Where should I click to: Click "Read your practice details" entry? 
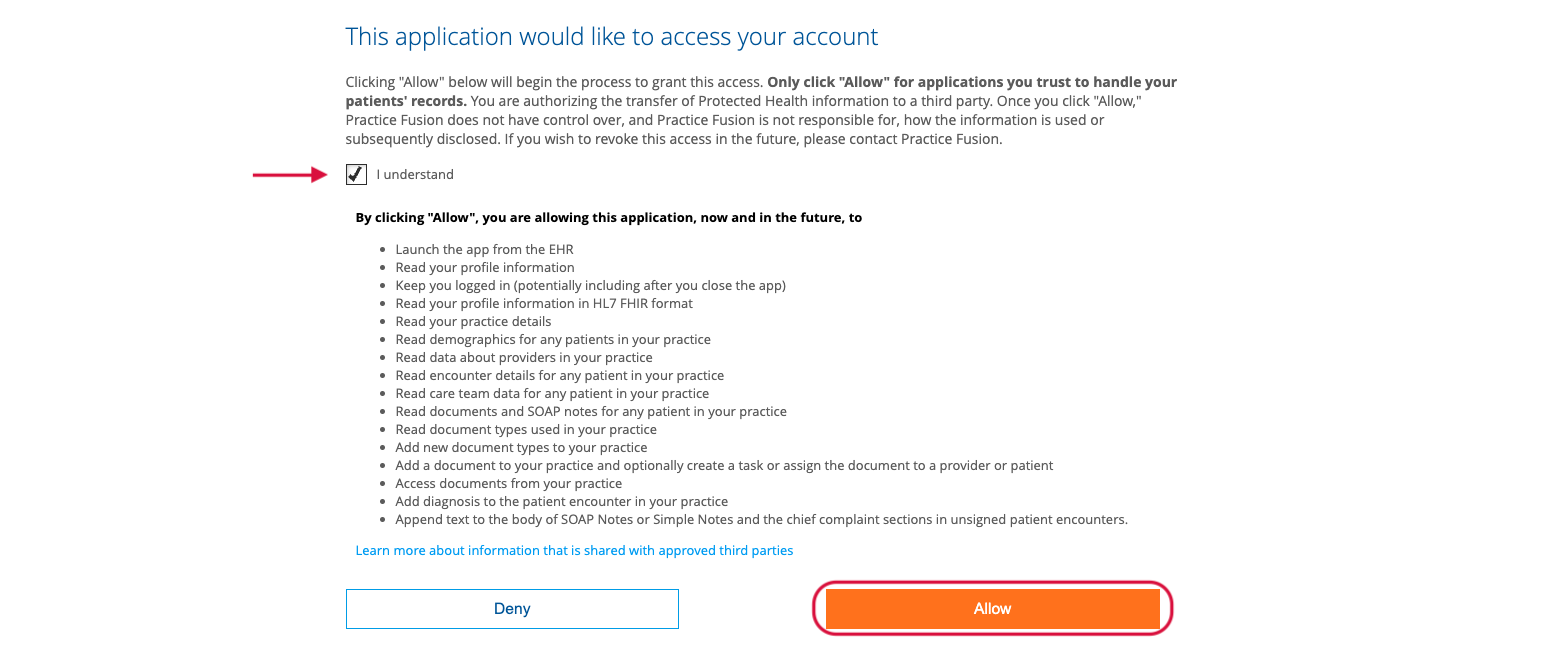tap(473, 321)
